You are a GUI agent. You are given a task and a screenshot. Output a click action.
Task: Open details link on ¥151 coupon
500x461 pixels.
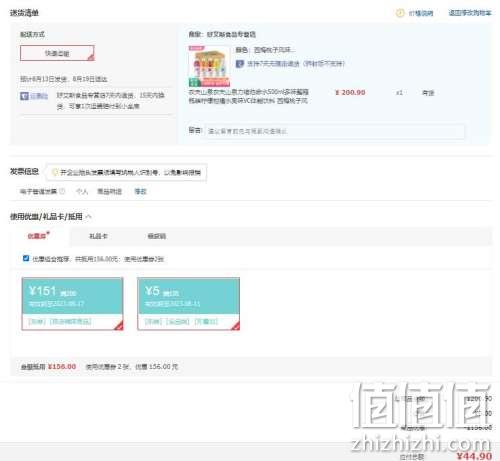pos(37,322)
